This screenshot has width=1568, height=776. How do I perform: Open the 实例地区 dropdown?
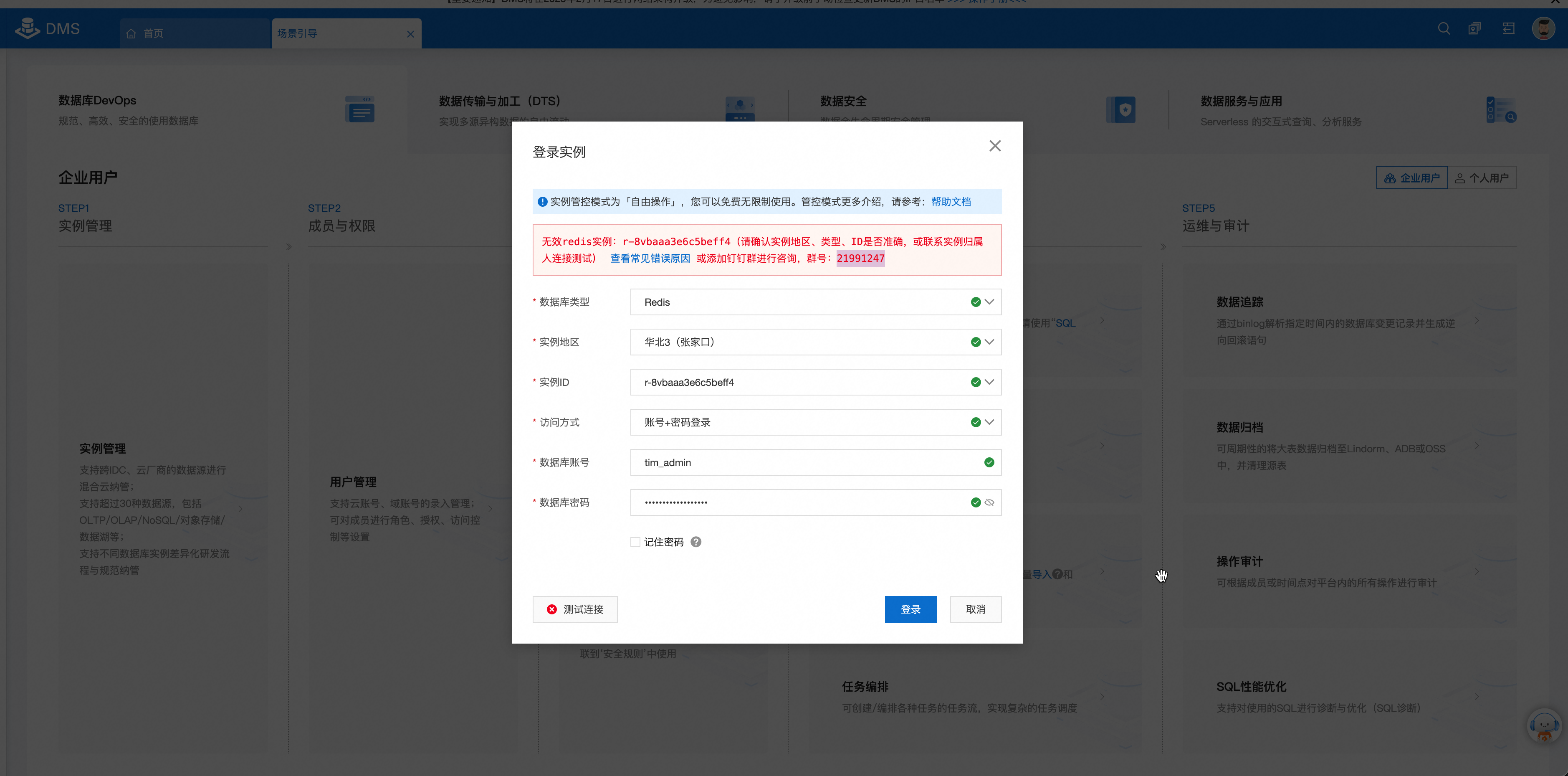989,342
